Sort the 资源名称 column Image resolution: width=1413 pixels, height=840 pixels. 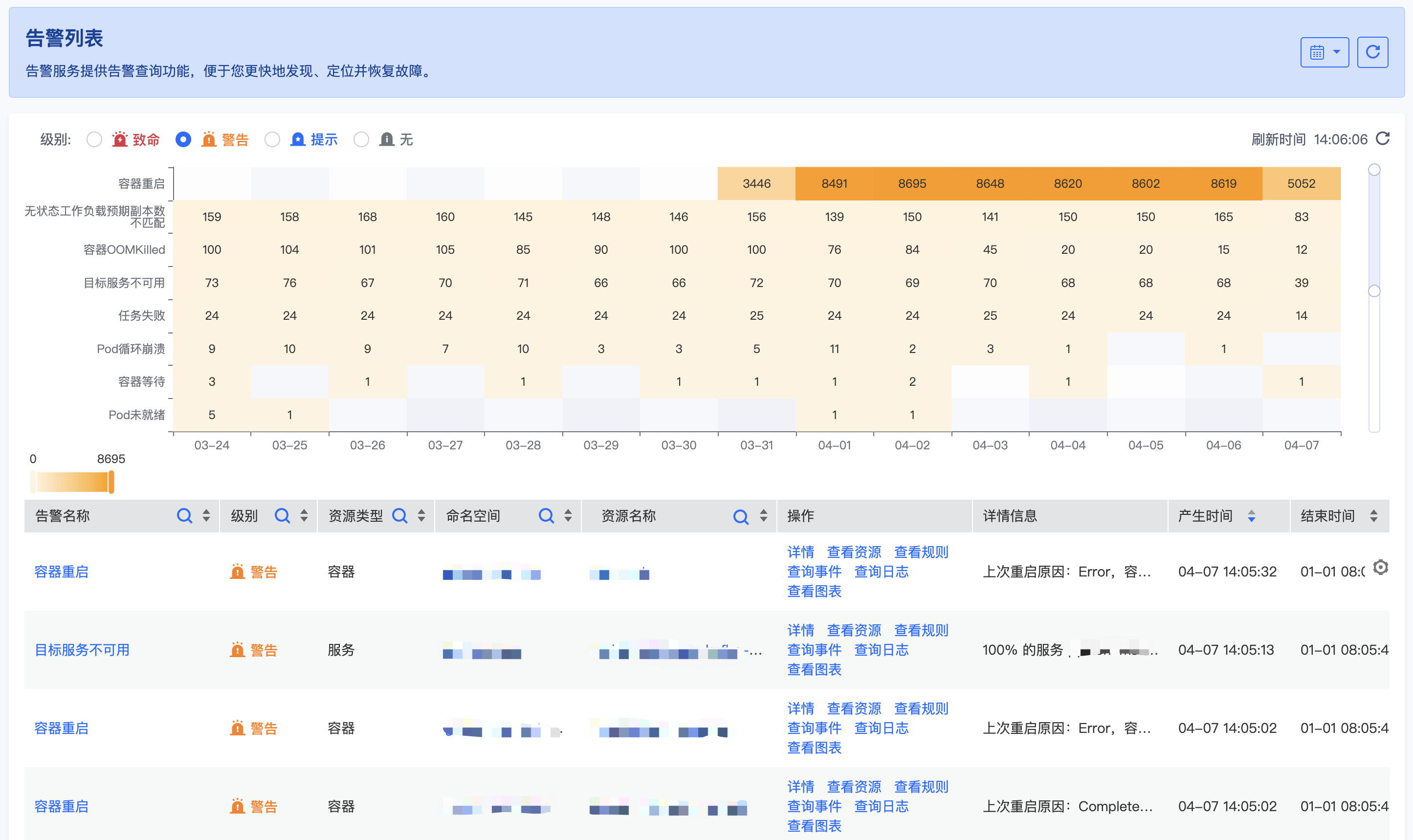click(x=764, y=516)
